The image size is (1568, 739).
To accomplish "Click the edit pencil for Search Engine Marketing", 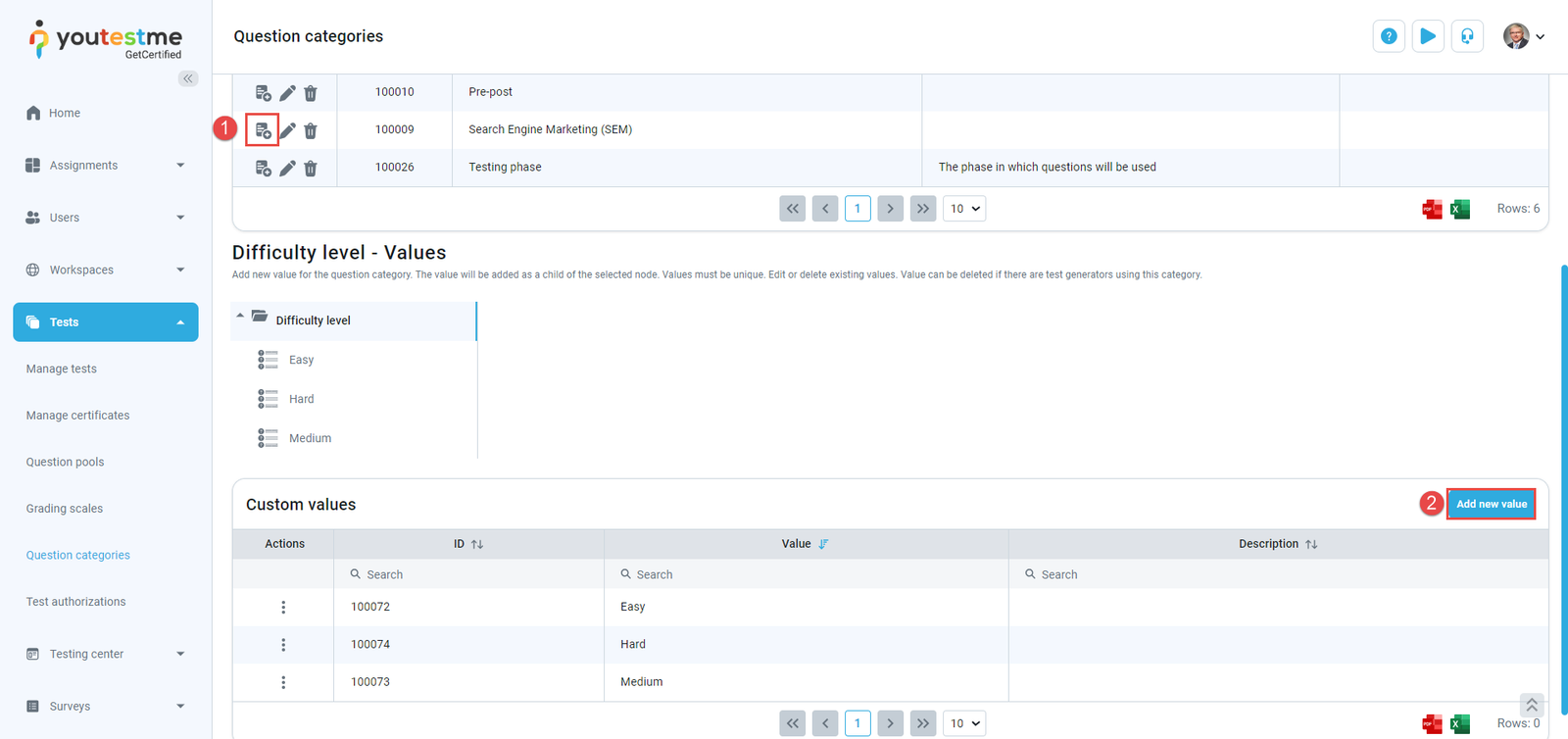I will tap(287, 130).
